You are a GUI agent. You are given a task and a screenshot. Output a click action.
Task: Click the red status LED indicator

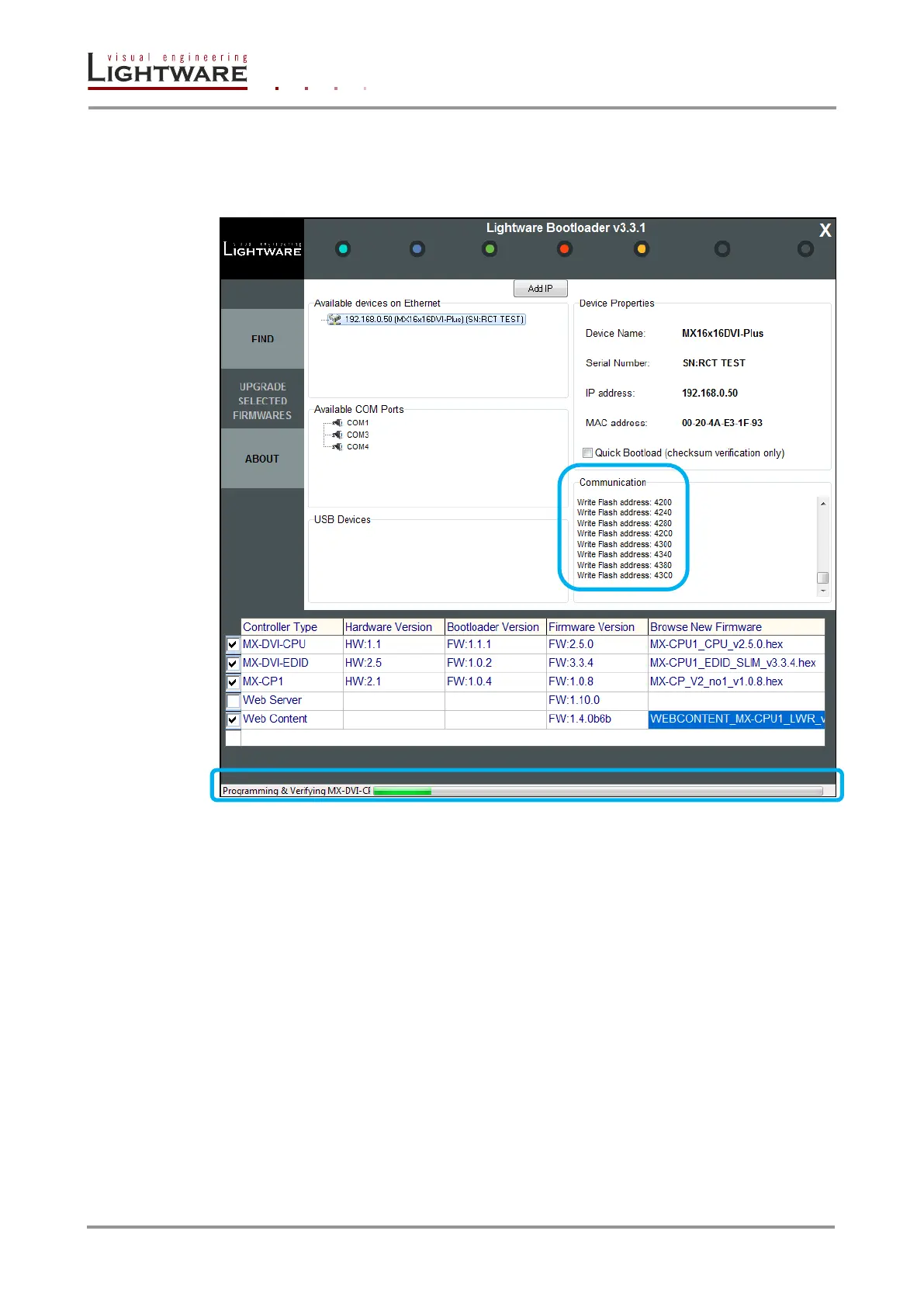(565, 249)
